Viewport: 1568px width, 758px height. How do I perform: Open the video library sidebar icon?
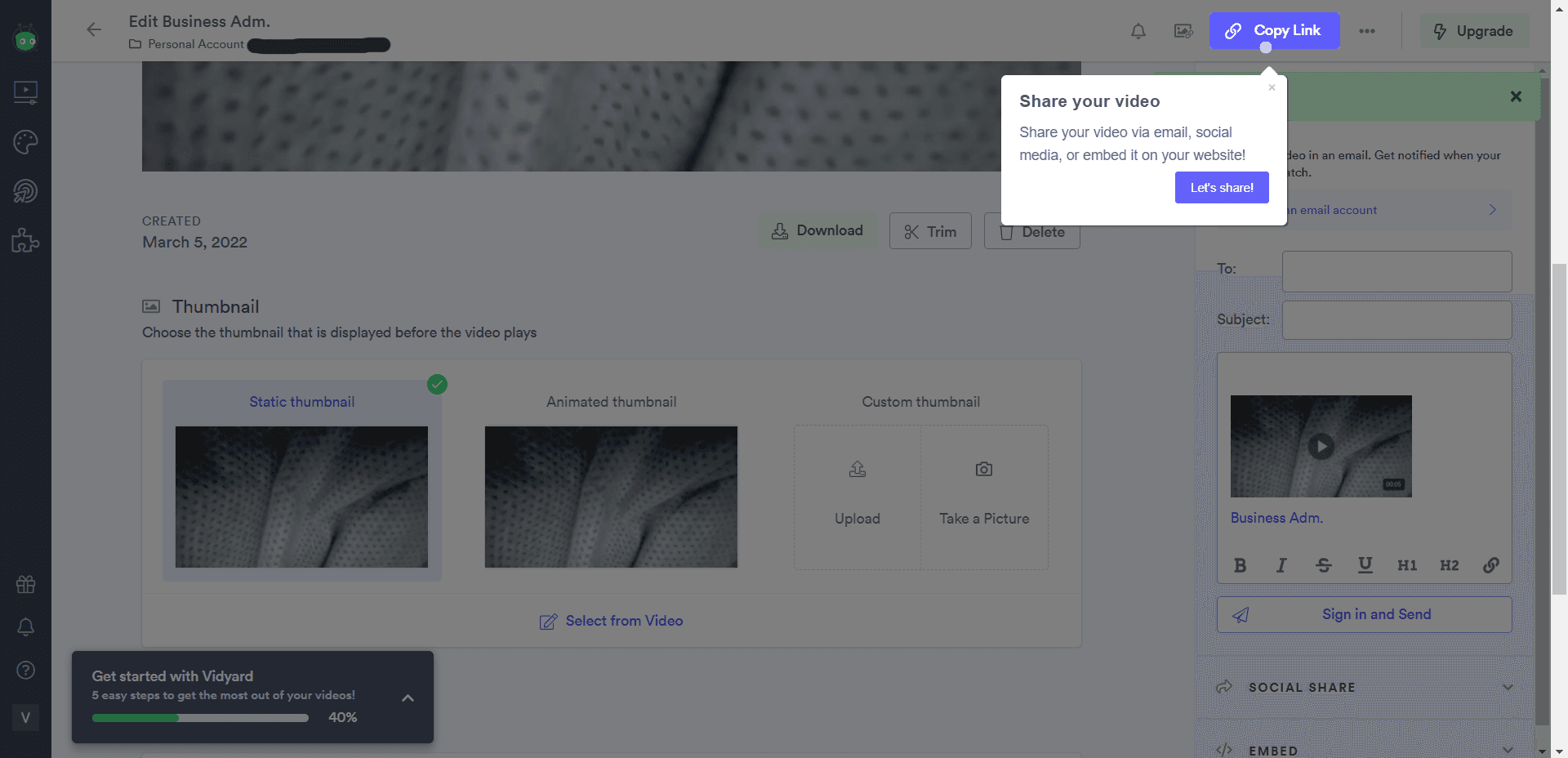tap(25, 91)
